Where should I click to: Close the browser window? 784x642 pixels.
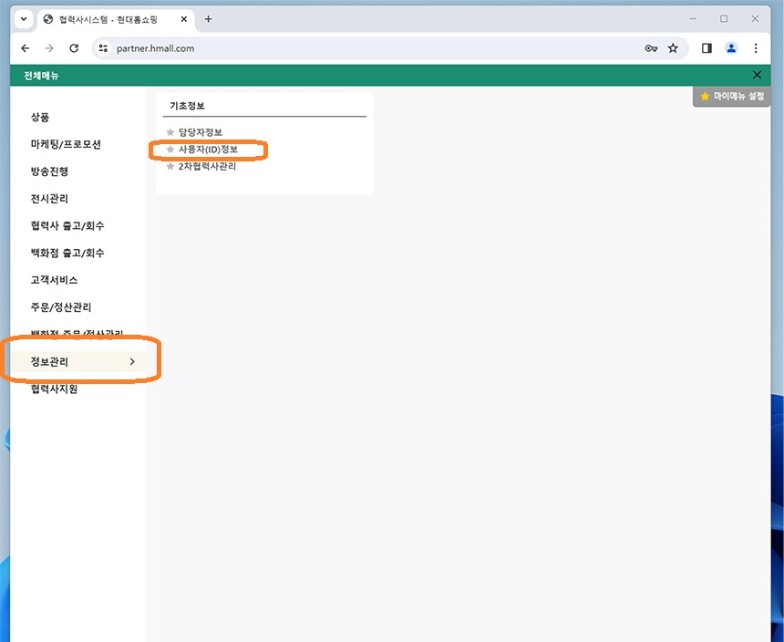click(x=755, y=19)
